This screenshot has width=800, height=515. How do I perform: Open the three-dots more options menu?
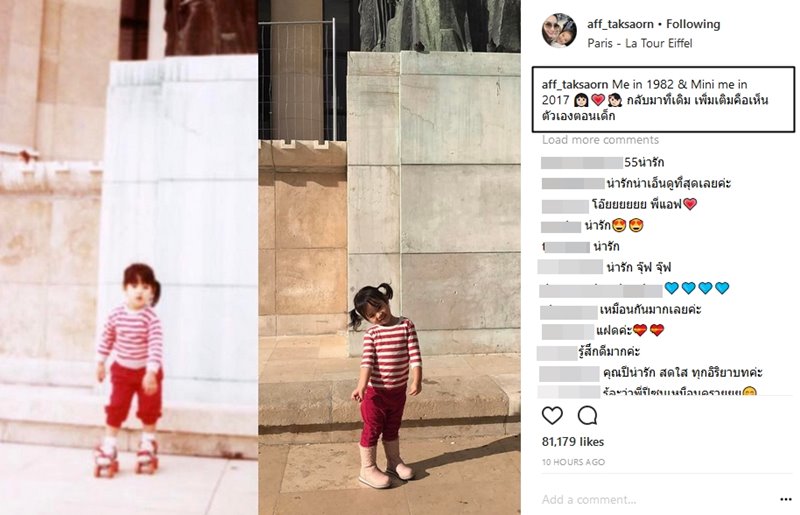click(x=786, y=499)
